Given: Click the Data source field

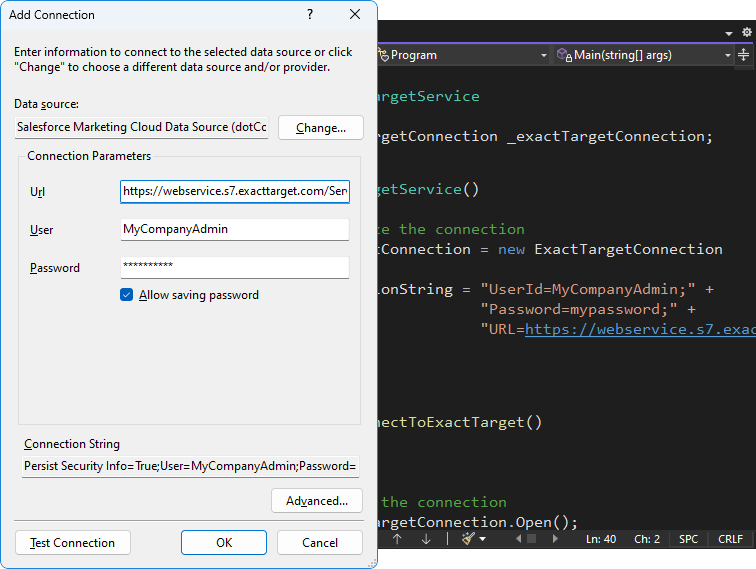Looking at the screenshot, I should coord(141,127).
